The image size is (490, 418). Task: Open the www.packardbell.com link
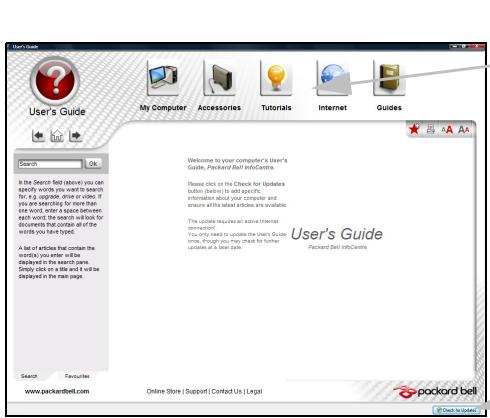coord(57,391)
